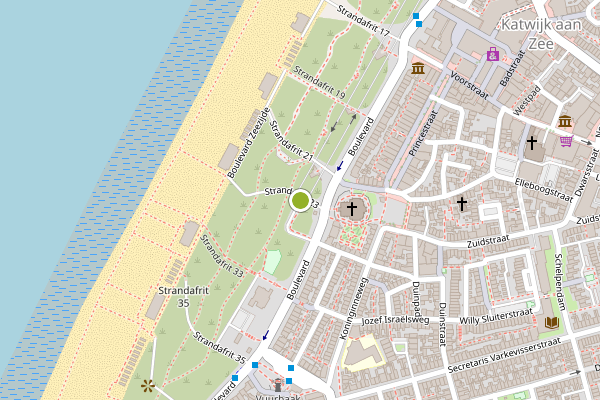The image size is (600, 400).
Task: Open the purple shopping bag shop icon
Action: [493, 54]
